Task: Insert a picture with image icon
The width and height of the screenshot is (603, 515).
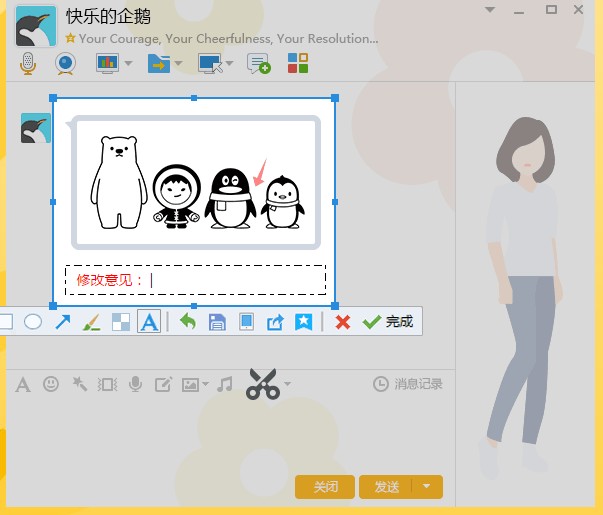Action: tap(191, 384)
